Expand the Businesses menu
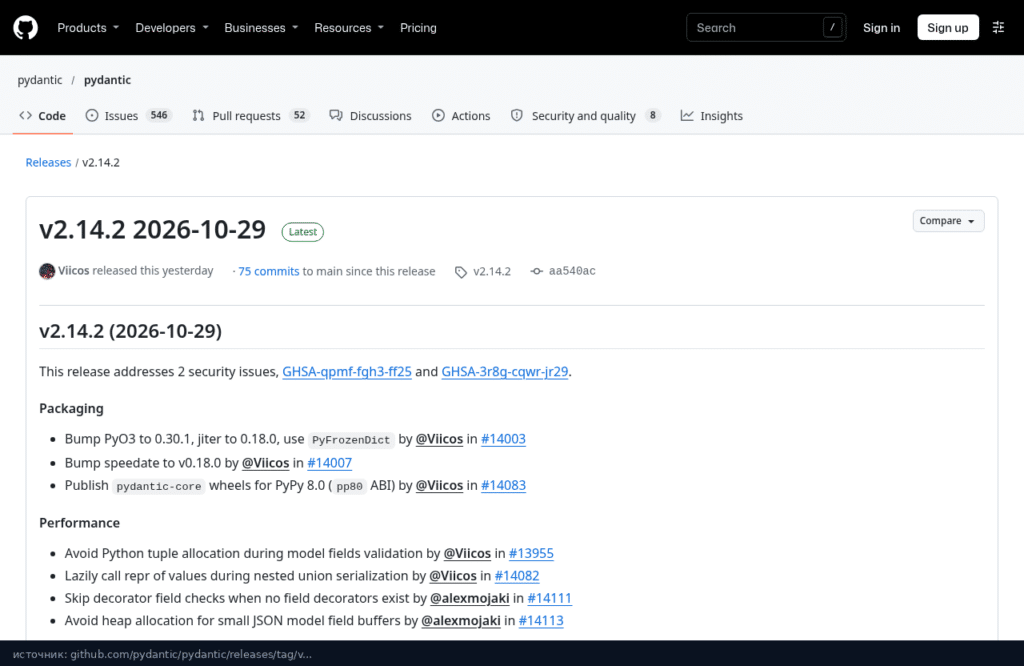Viewport: 1024px width, 666px height. tap(261, 27)
